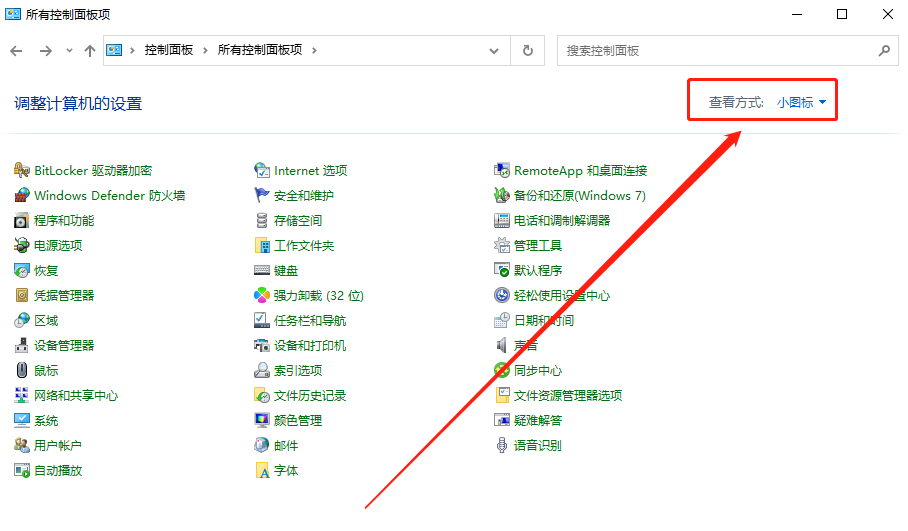Go up one level with up arrow
This screenshot has height=531, width=908.
coord(90,50)
